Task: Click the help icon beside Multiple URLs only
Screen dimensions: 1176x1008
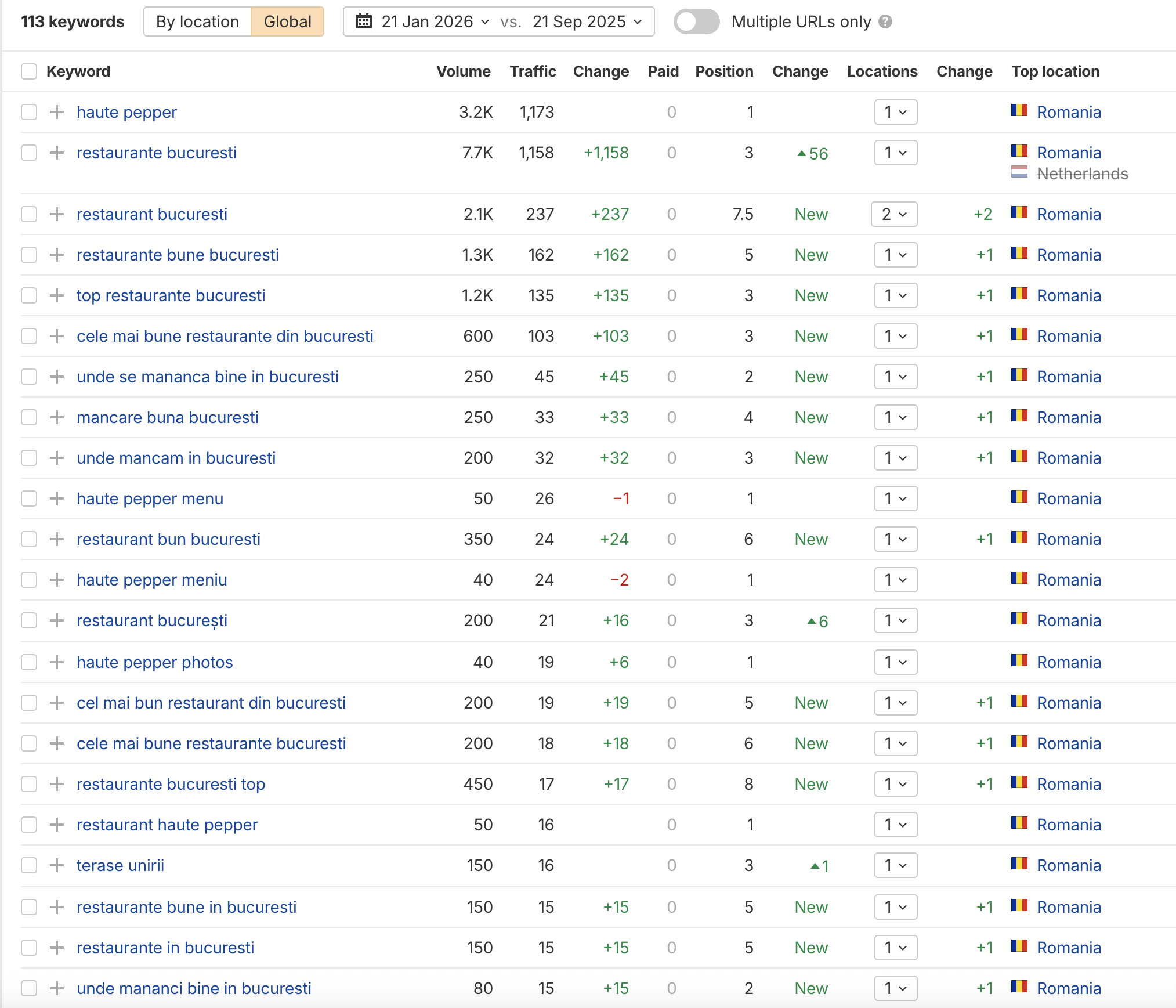Action: [x=885, y=22]
